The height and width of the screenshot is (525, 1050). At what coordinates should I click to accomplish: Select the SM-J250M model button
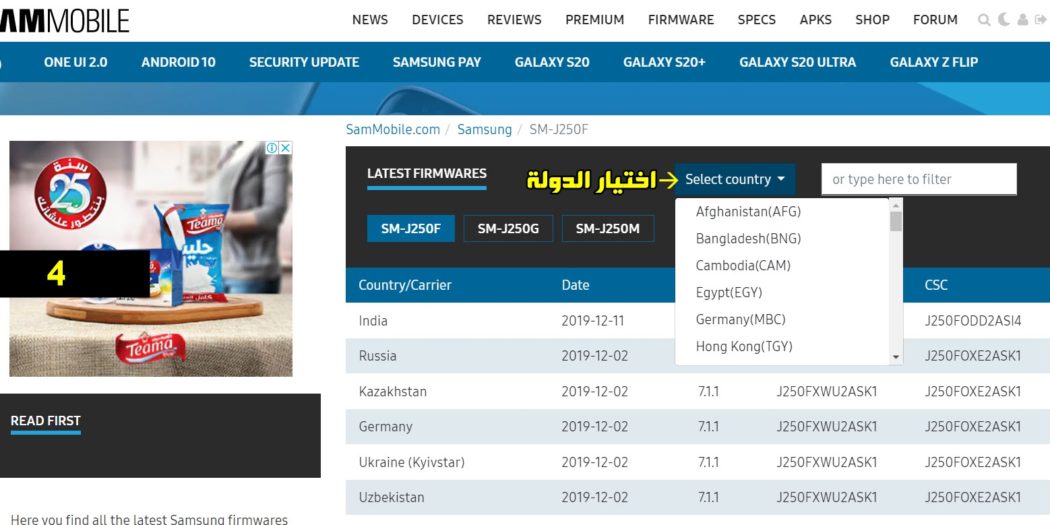click(607, 229)
